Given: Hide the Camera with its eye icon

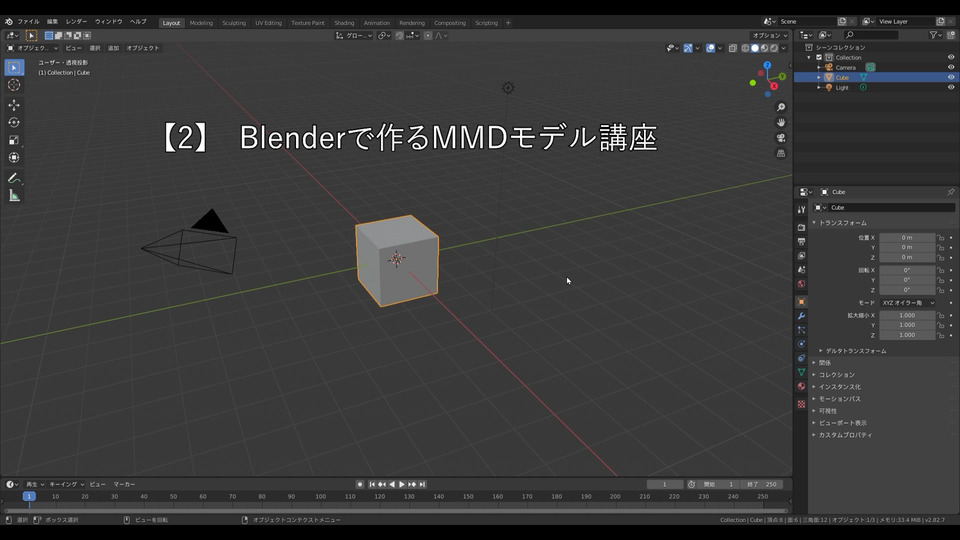Looking at the screenshot, I should point(951,67).
